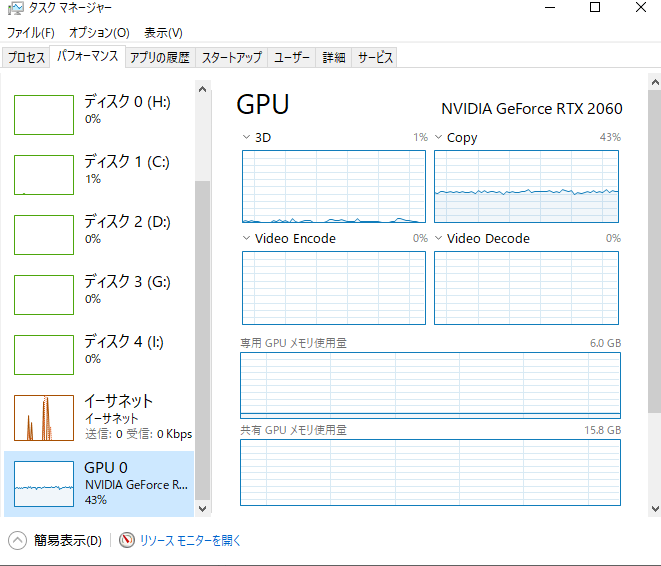Click the collapse arrow icon for 簡易表示
The height and width of the screenshot is (566, 661).
point(17,540)
